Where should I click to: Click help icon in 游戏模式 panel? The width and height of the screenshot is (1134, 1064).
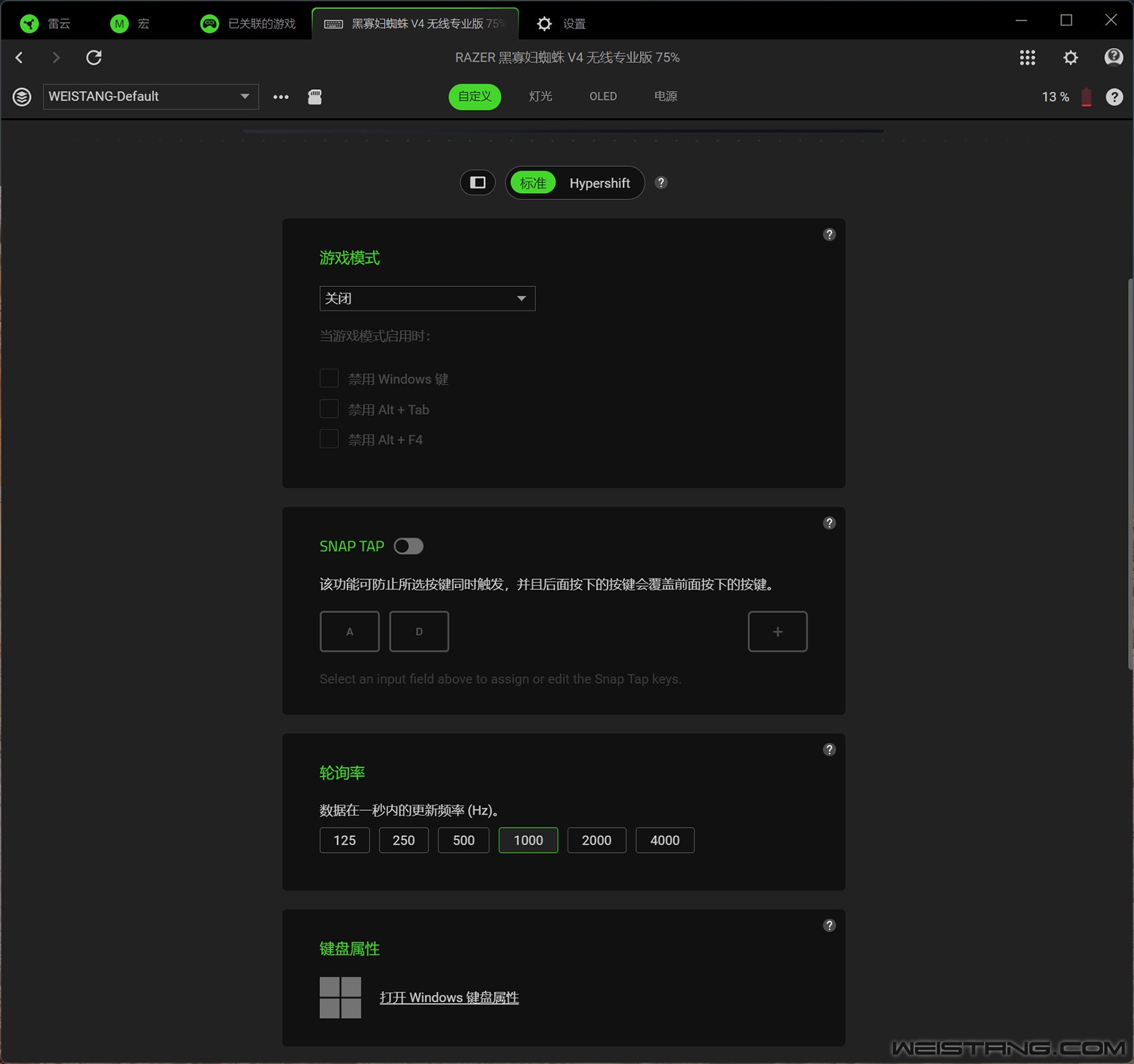click(x=830, y=234)
